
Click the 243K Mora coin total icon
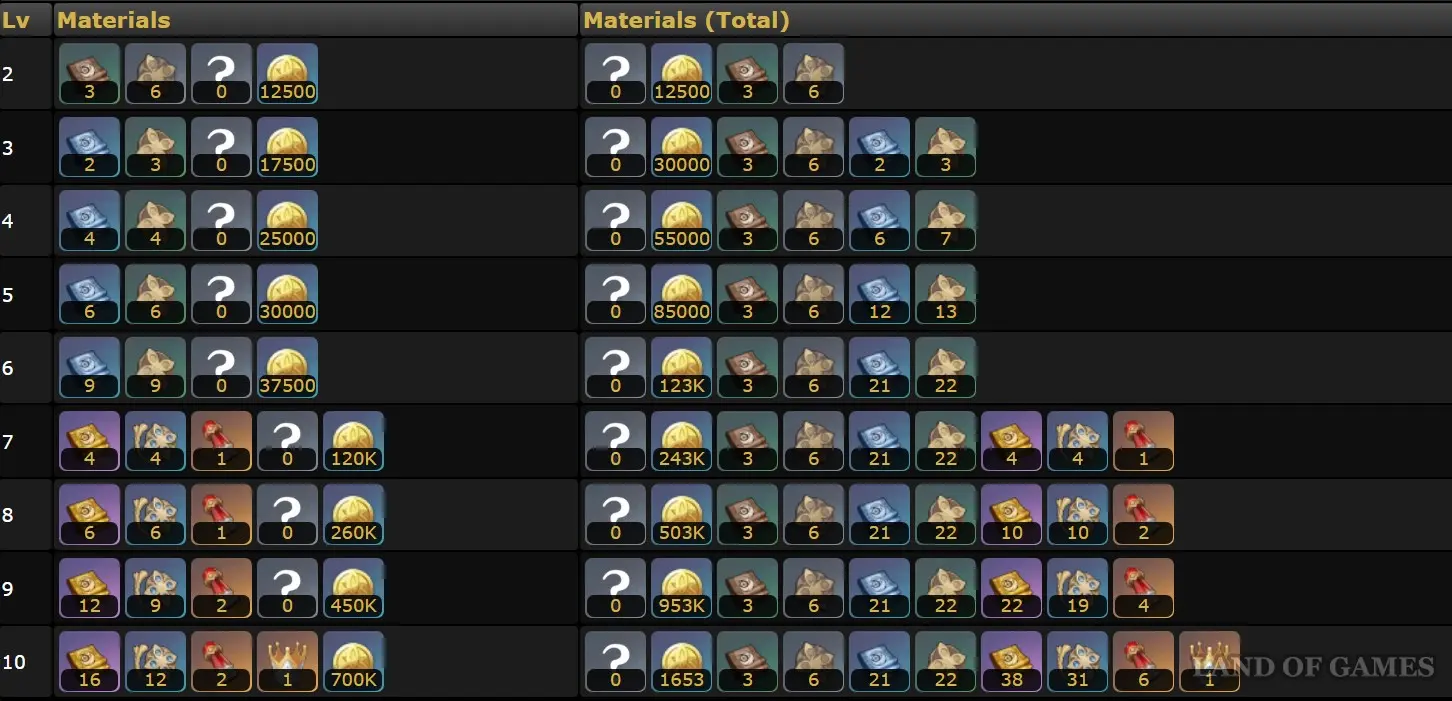[682, 441]
